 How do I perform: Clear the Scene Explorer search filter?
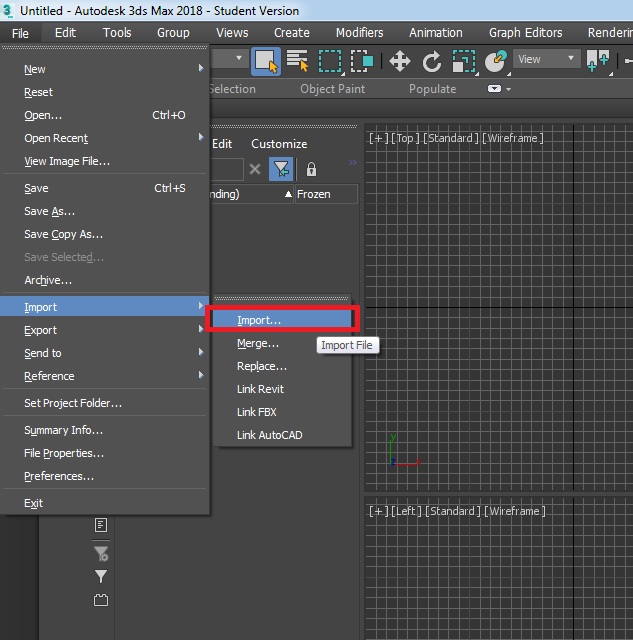tap(255, 169)
